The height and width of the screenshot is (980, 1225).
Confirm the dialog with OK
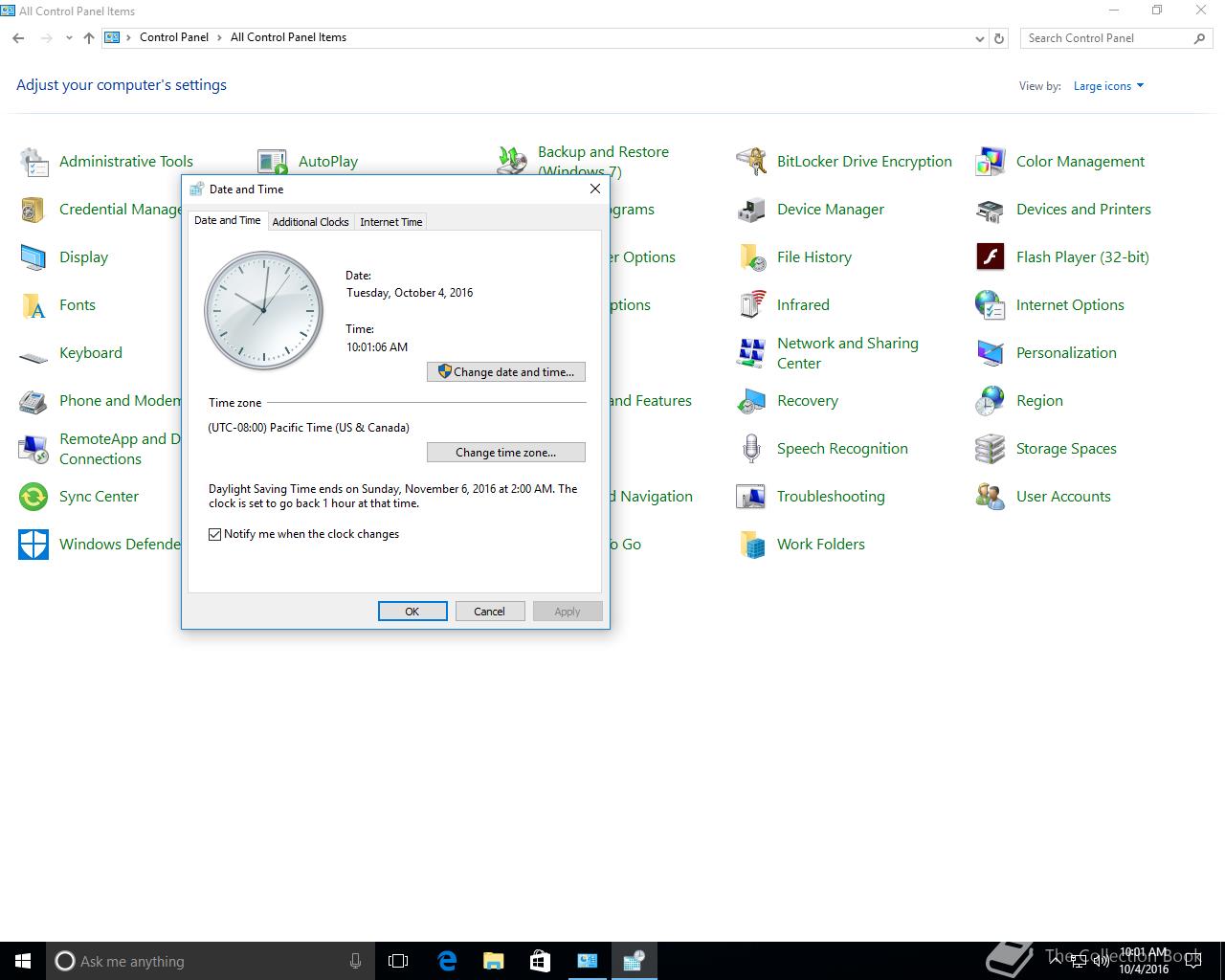(412, 612)
